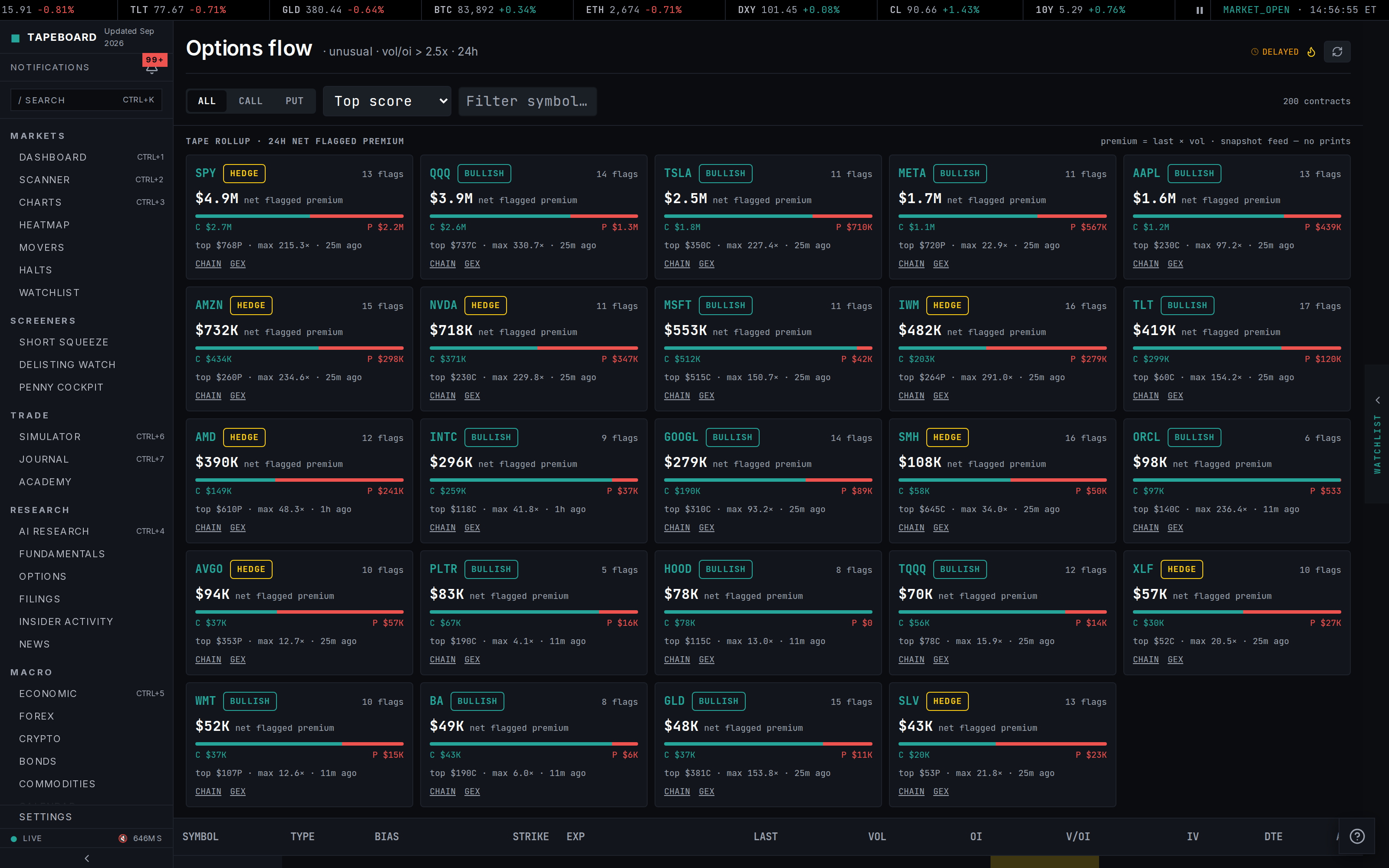Image resolution: width=1389 pixels, height=868 pixels.
Task: Click the PLTR ticker symbol
Action: coord(443,569)
